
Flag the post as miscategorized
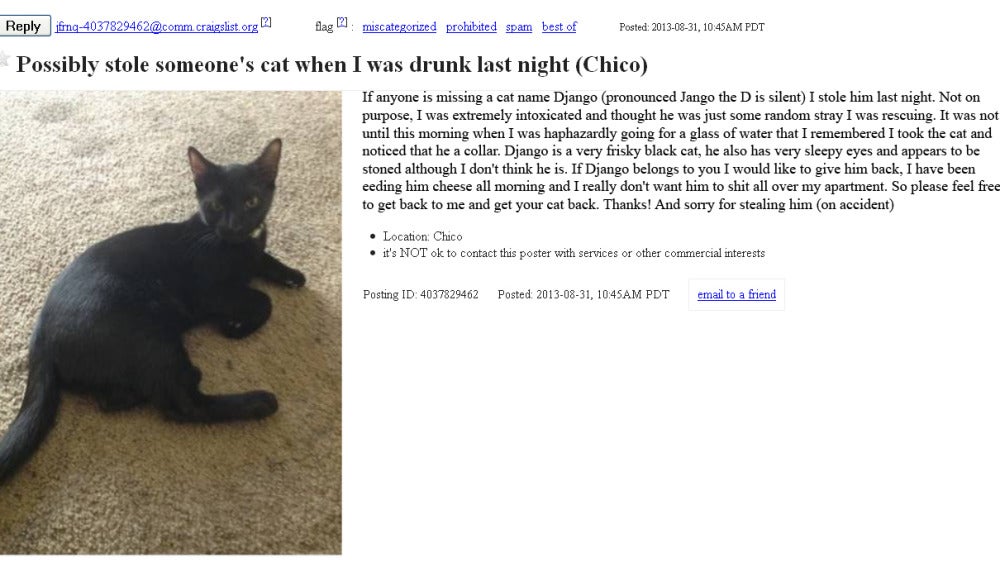[x=399, y=27]
